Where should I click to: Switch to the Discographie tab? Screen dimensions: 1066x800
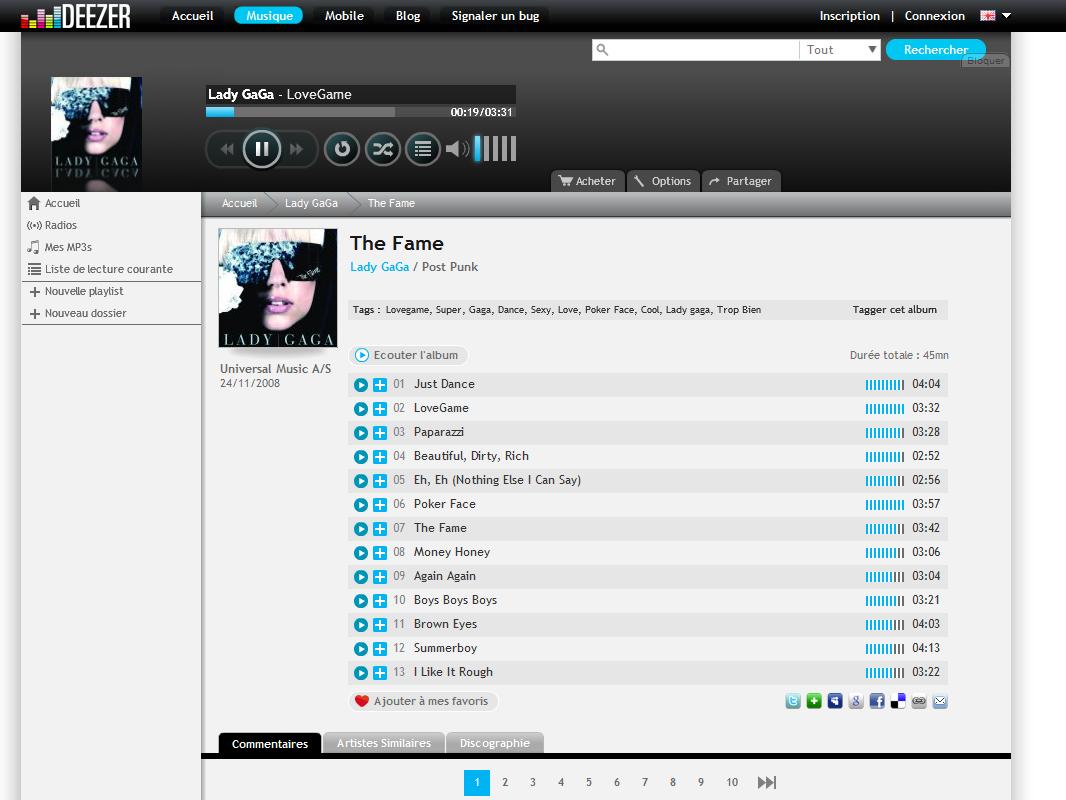point(495,743)
